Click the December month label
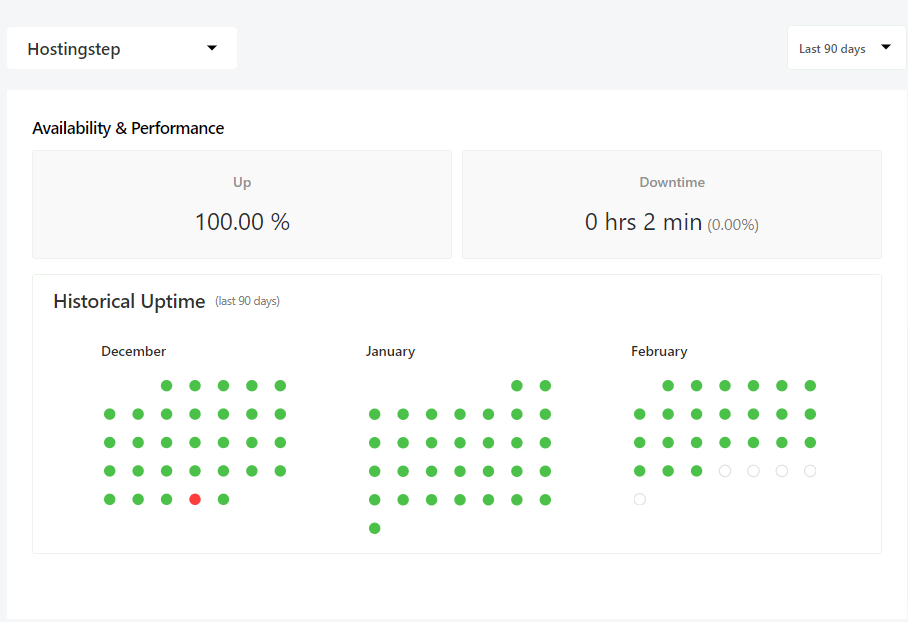The height and width of the screenshot is (622, 908). point(134,351)
